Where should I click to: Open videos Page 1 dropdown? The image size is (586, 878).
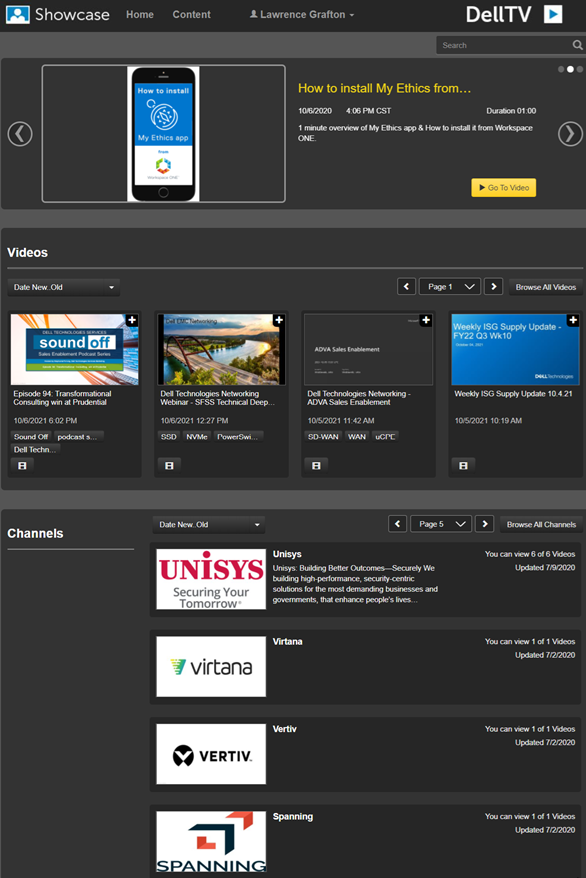coord(450,287)
